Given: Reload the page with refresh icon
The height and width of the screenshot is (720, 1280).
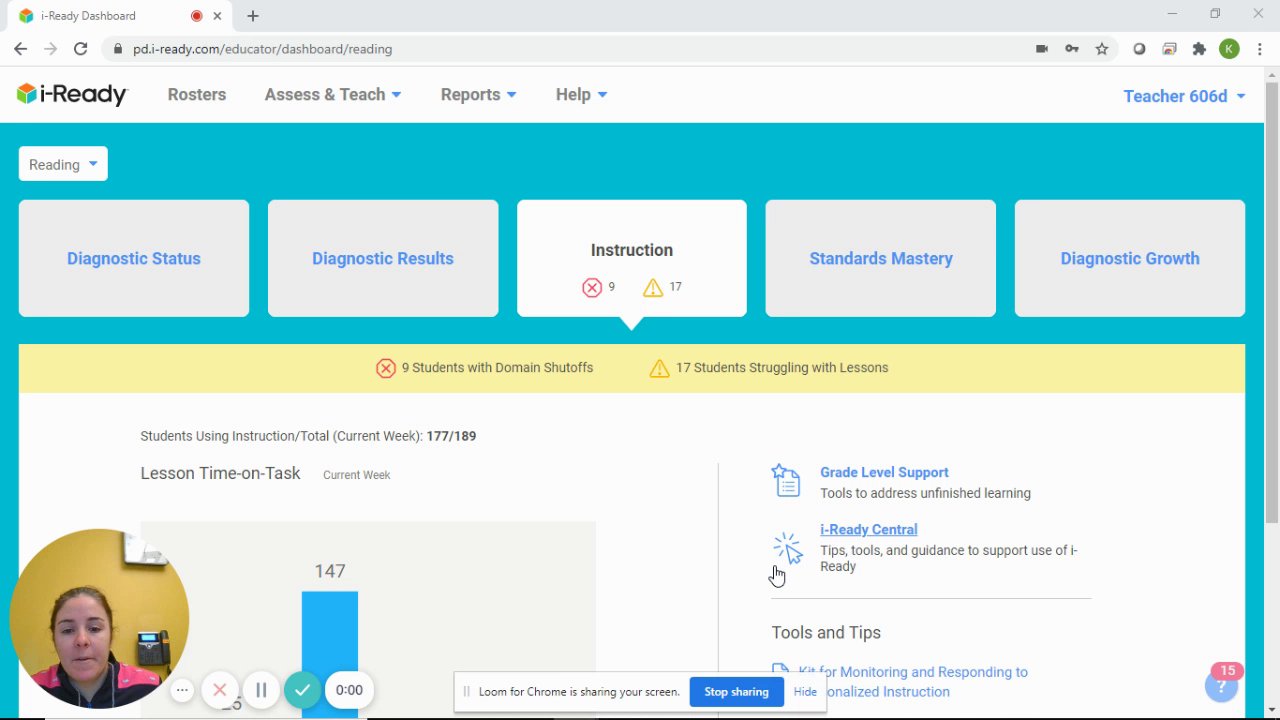Looking at the screenshot, I should click(x=80, y=48).
